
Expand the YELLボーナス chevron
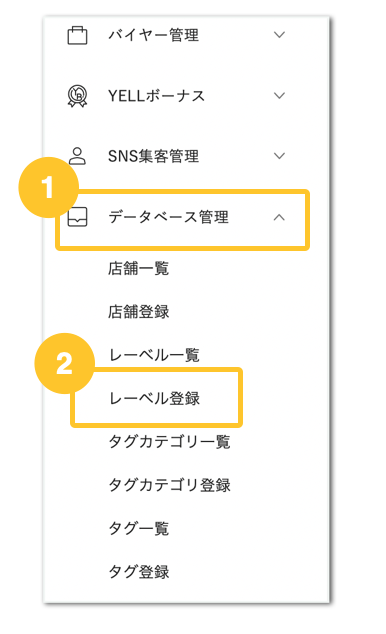279,95
